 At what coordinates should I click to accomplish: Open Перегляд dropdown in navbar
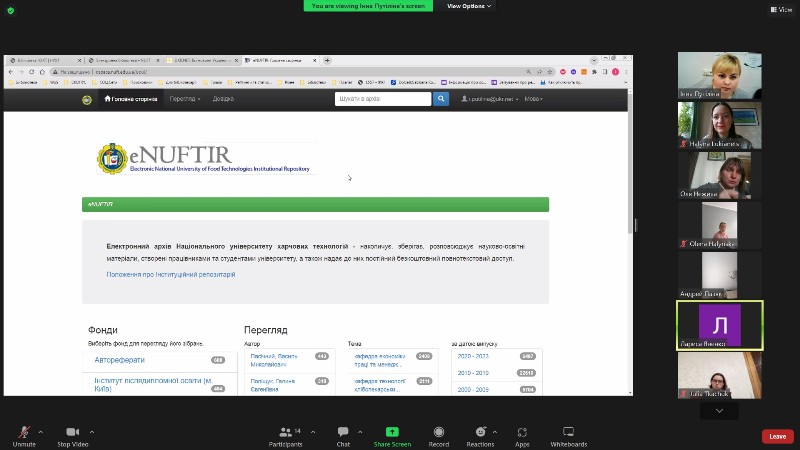pos(185,99)
